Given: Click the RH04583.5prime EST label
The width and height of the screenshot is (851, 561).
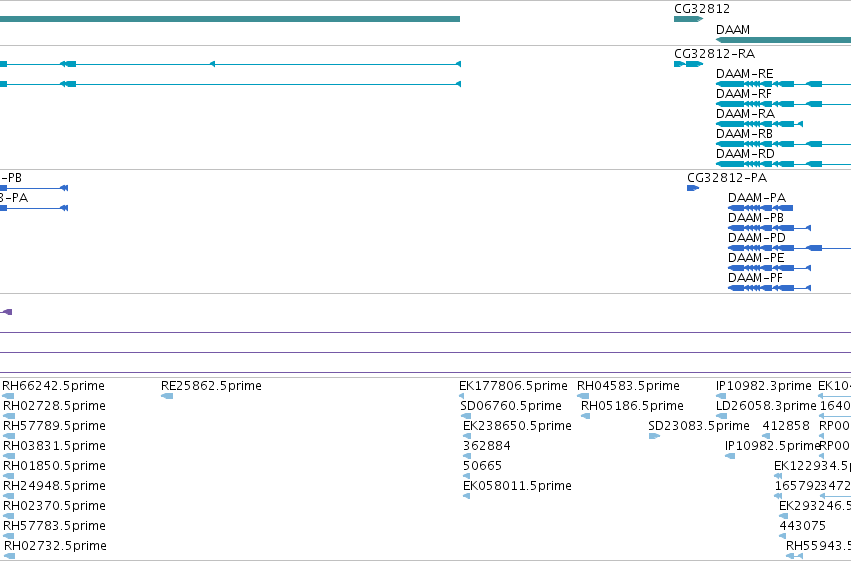Looking at the screenshot, I should click(x=628, y=386).
